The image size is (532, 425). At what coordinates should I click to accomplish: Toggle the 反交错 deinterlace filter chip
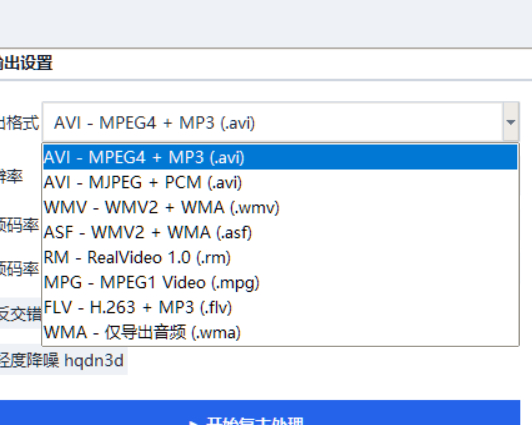tap(20, 313)
